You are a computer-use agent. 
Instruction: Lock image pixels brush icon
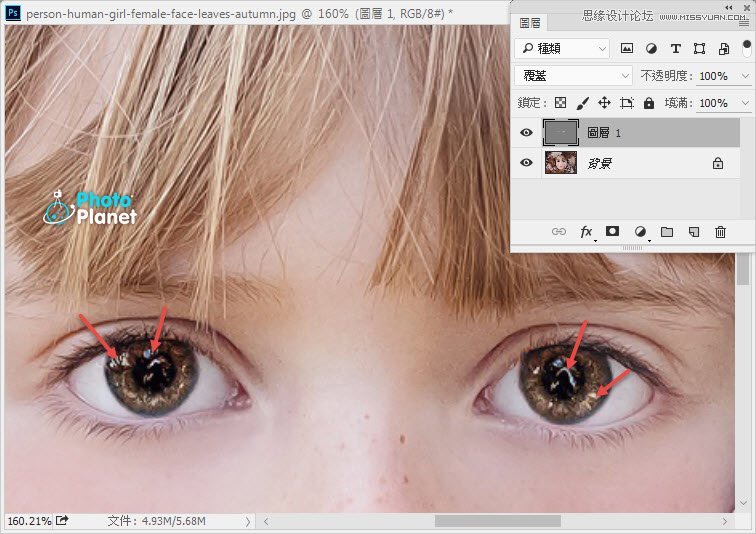(582, 103)
